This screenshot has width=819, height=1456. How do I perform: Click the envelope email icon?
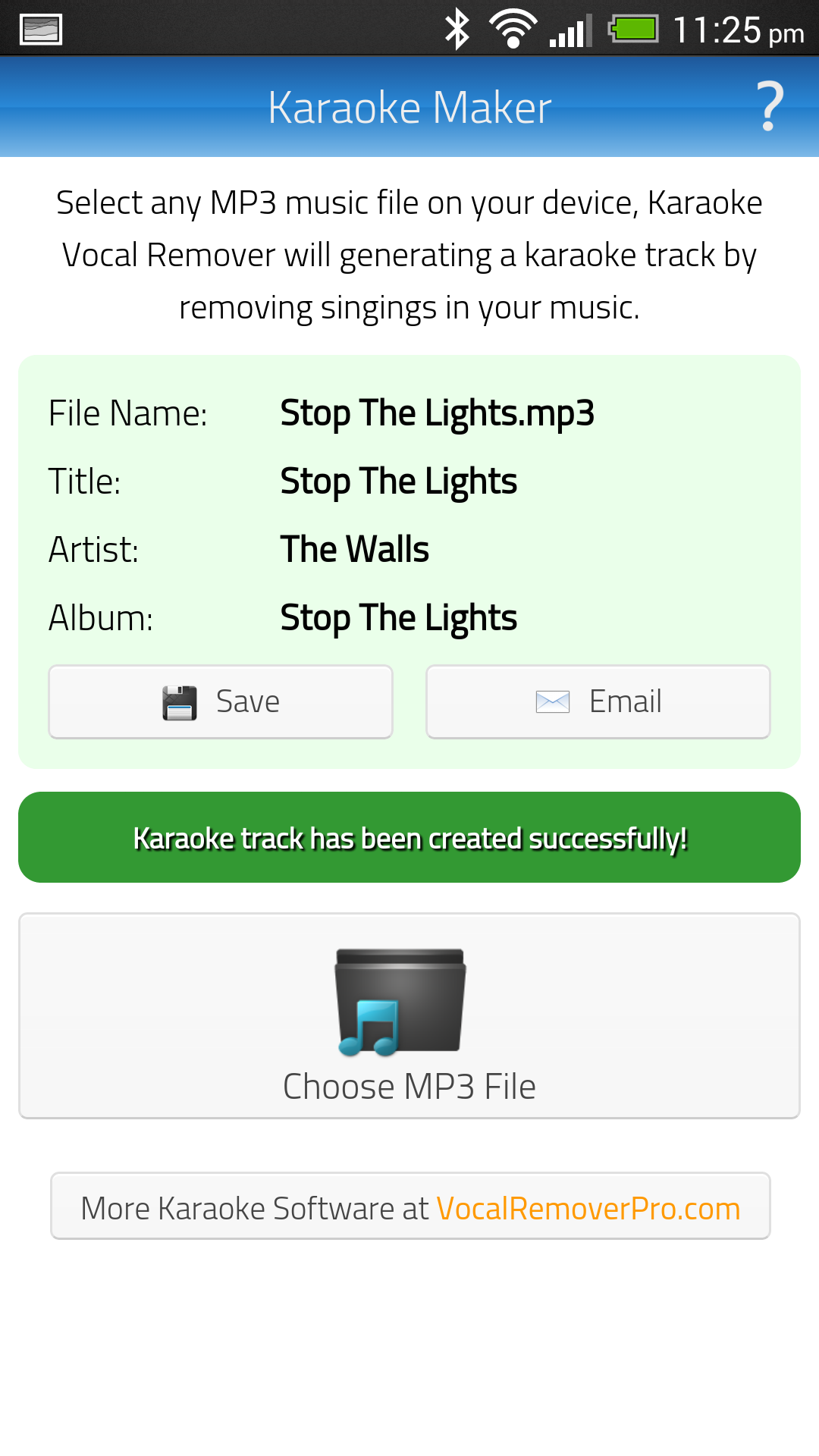553,701
